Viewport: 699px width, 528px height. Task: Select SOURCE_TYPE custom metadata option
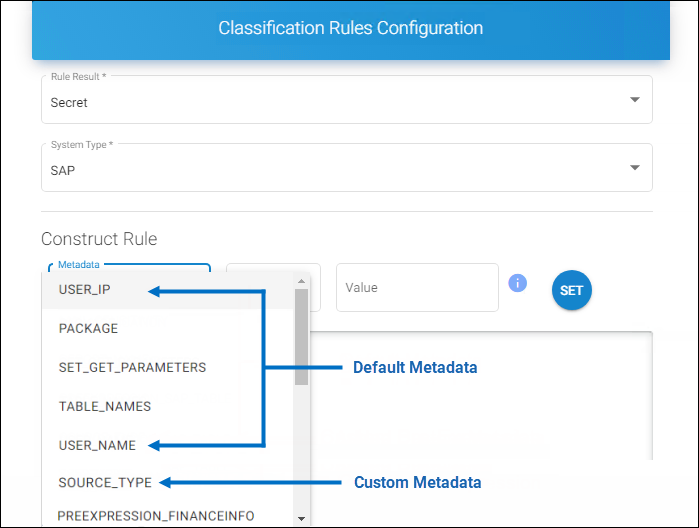pyautogui.click(x=105, y=482)
